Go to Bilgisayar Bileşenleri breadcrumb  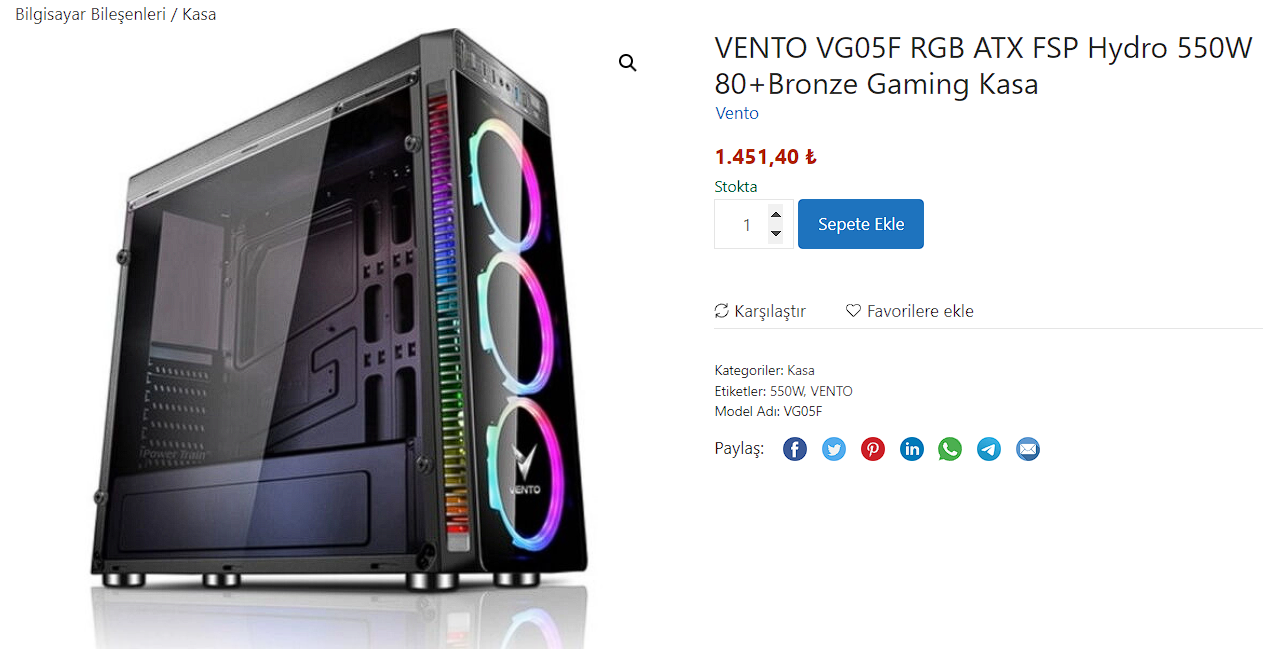(x=90, y=14)
